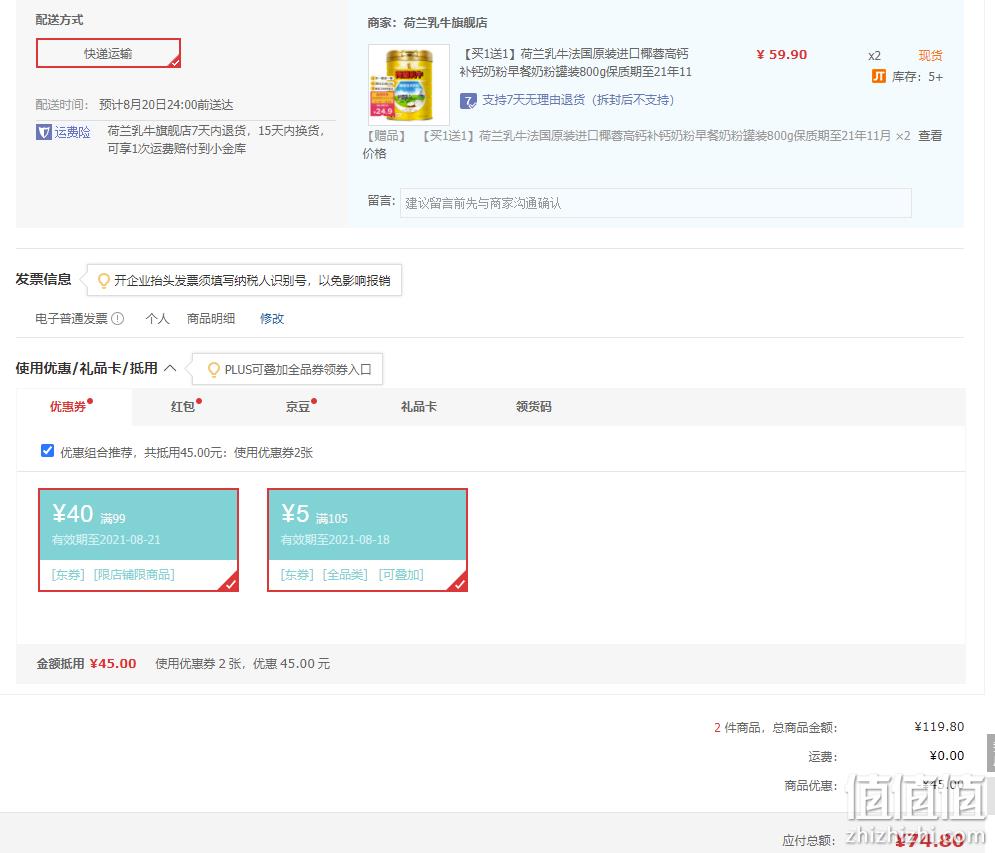Click the ¥ 59.90 product price
The image size is (995, 853).
(781, 55)
